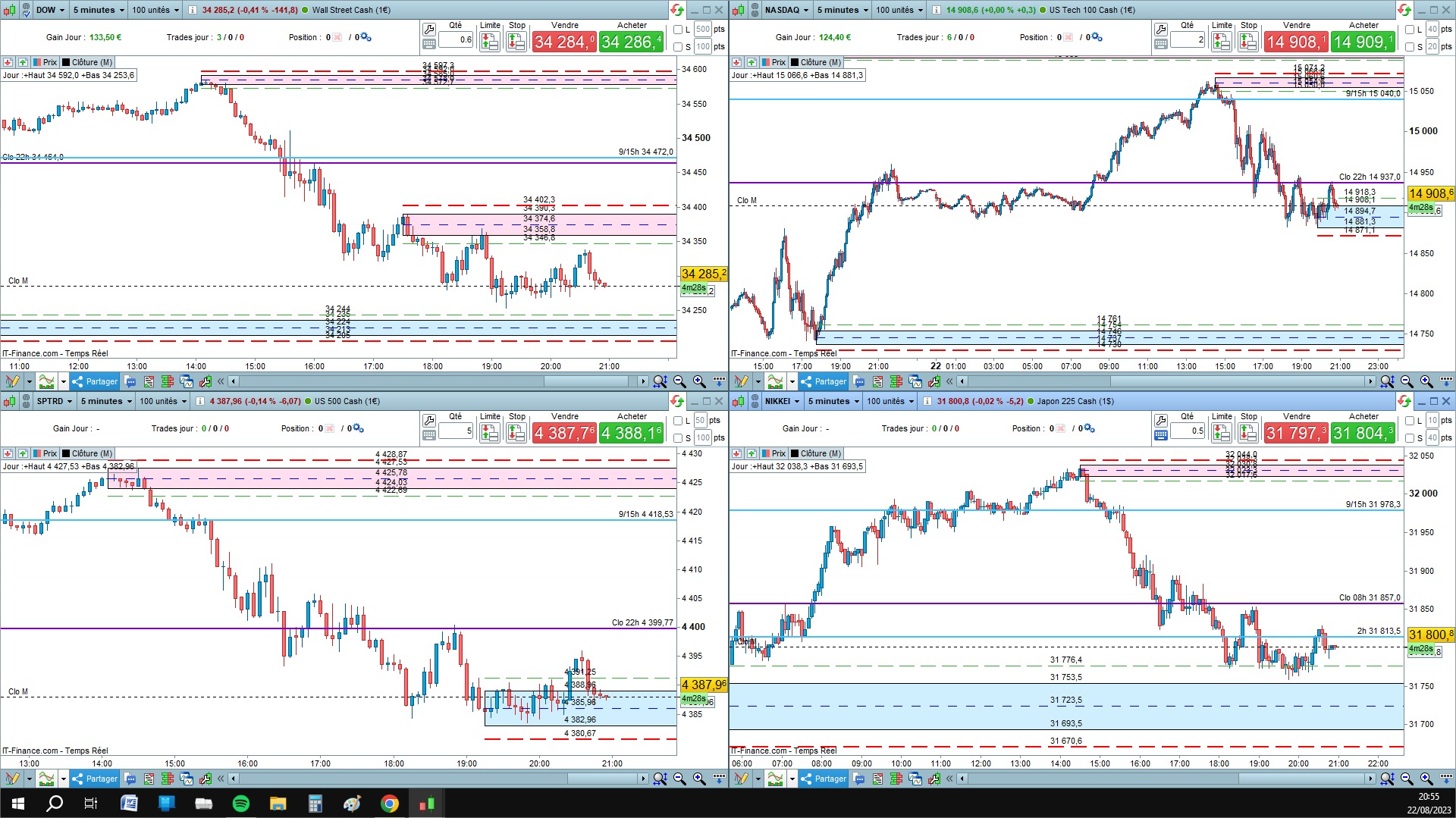This screenshot has width=1456, height=818.
Task: Open trading settings wrench in NASDAQ window
Action: (1161, 29)
